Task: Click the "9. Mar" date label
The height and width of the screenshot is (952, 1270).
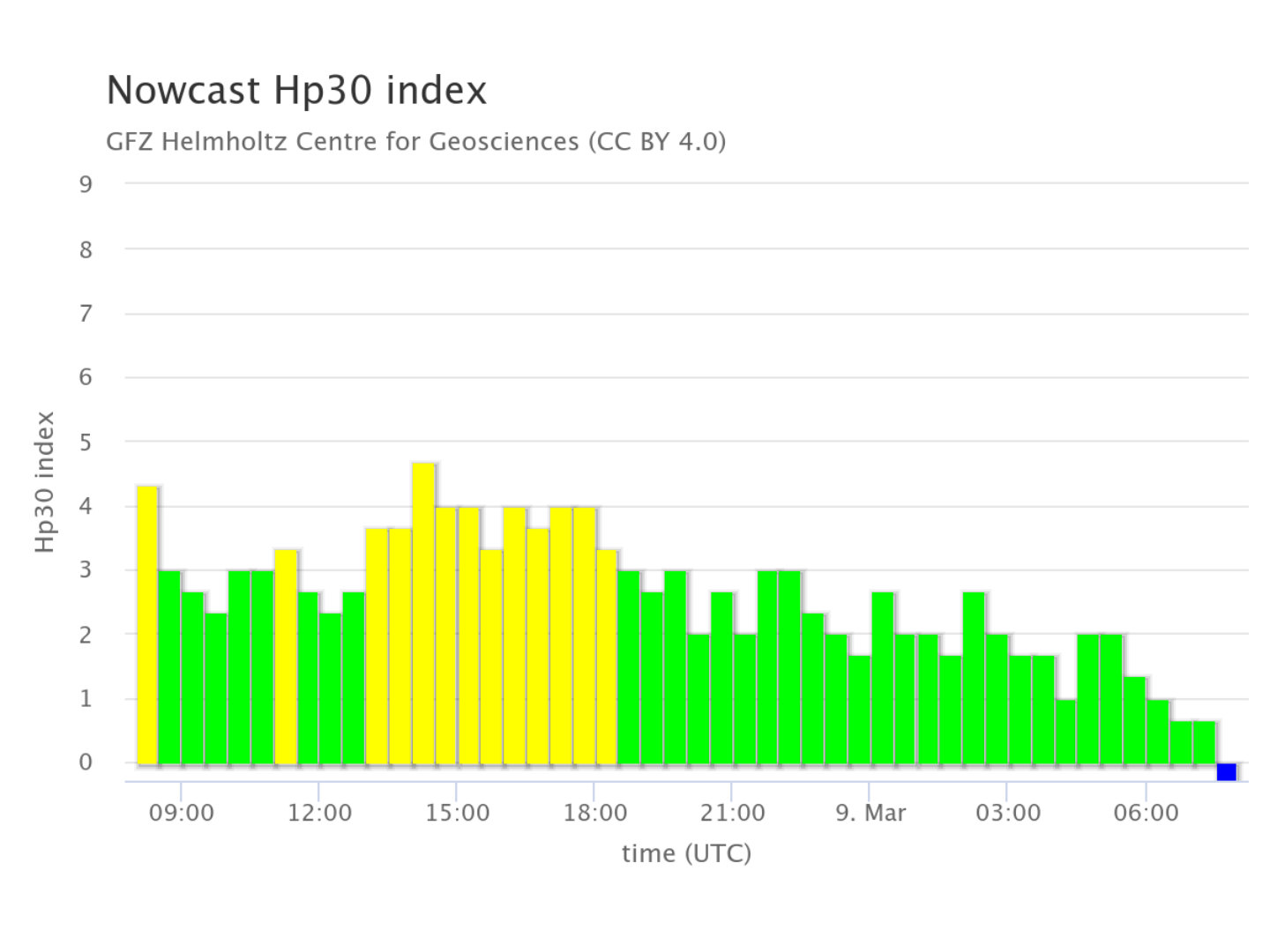Action: tap(870, 813)
